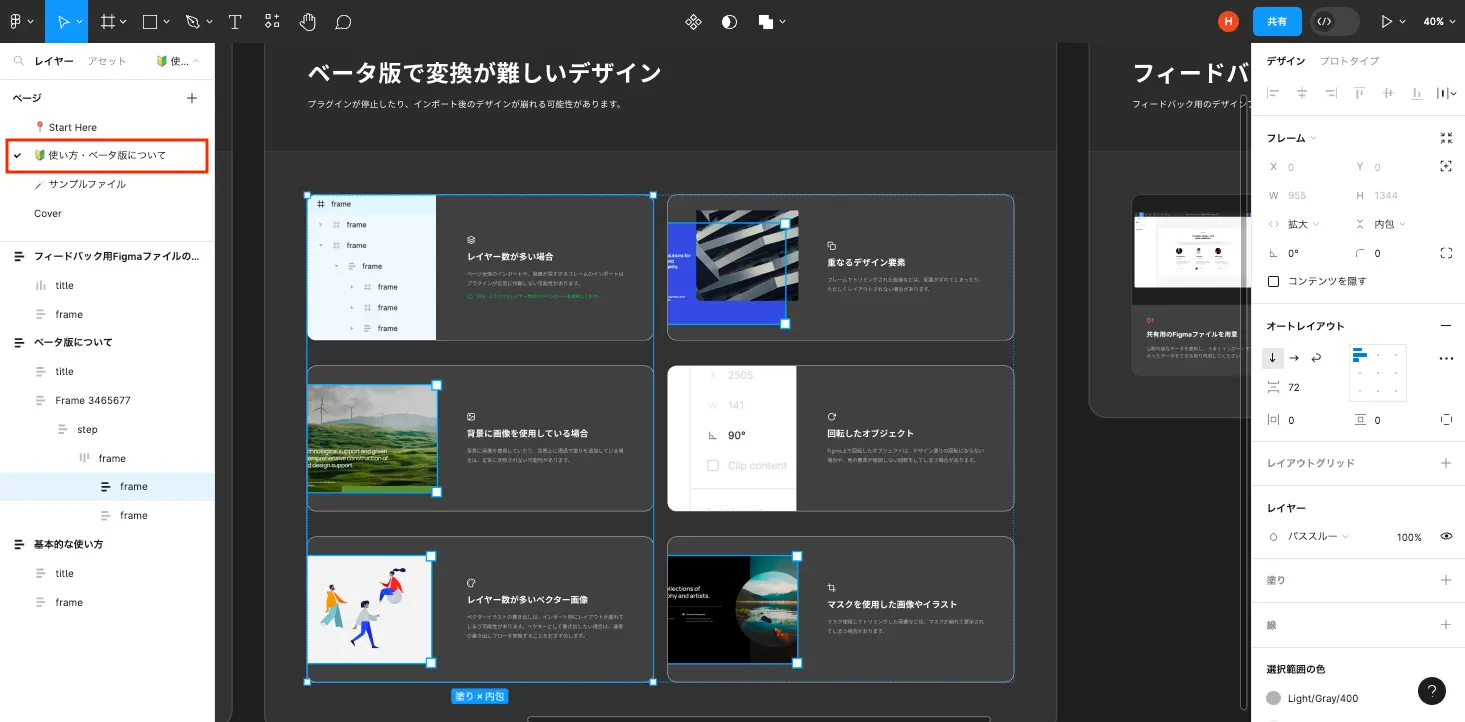1465x722 pixels.
Task: Click the resize-to-fit frame icon
Action: 1446,138
